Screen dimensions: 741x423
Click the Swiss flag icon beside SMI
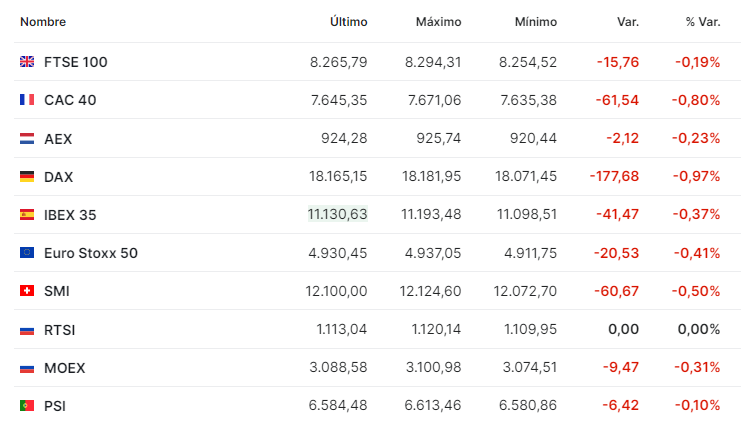pos(27,290)
